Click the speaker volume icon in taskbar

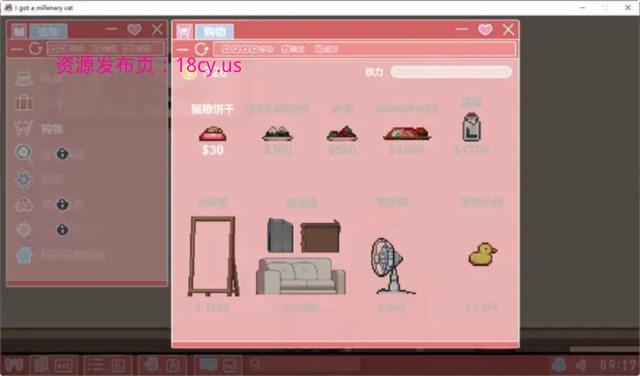(580, 364)
